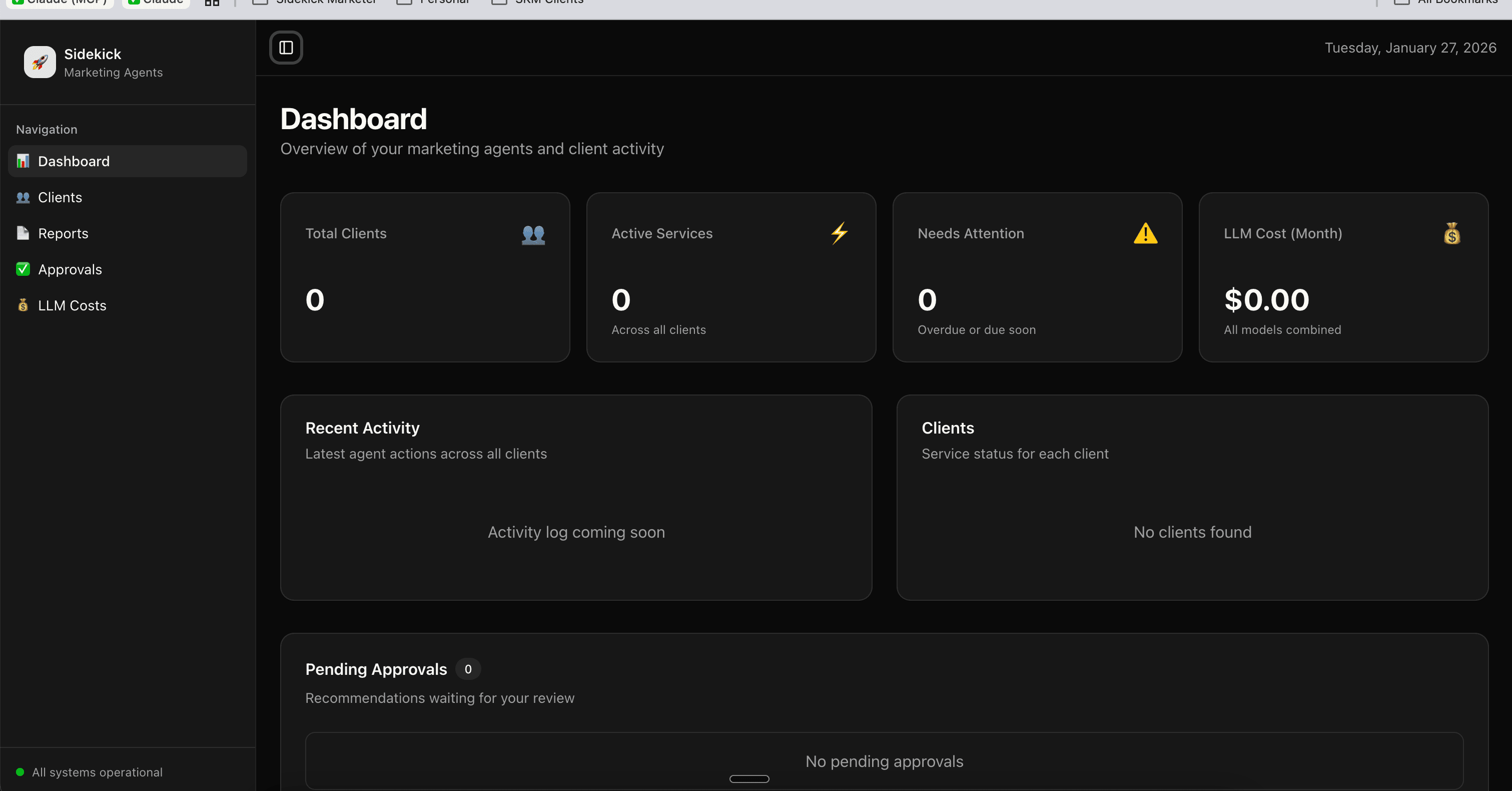
Task: Click people icon on Total Clients card
Action: (x=533, y=234)
